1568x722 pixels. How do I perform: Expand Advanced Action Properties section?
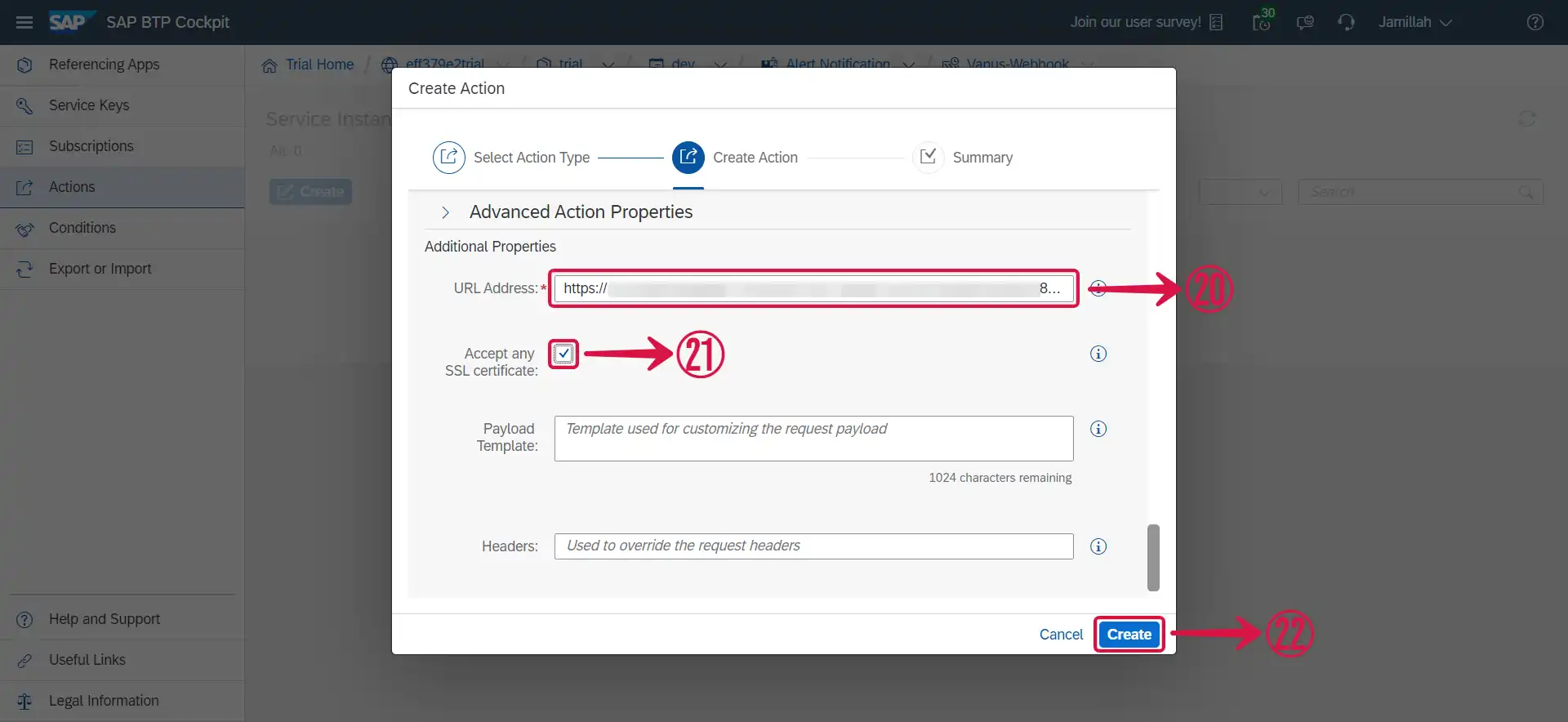(x=445, y=212)
